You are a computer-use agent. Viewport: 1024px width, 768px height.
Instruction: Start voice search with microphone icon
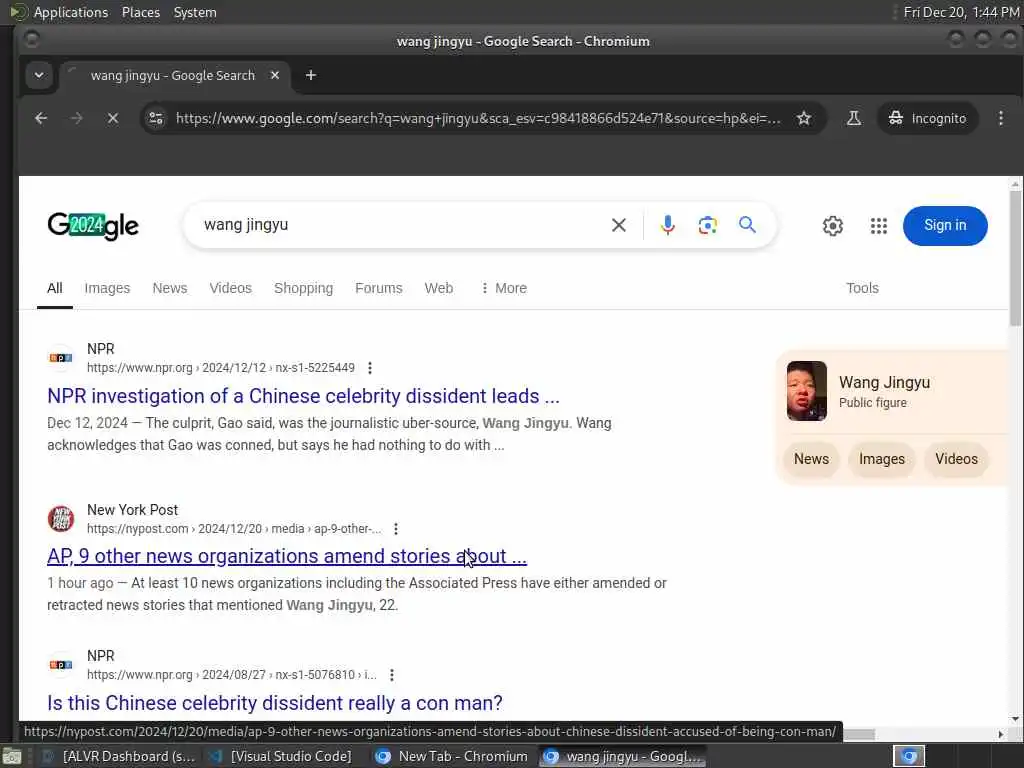pyautogui.click(x=667, y=225)
